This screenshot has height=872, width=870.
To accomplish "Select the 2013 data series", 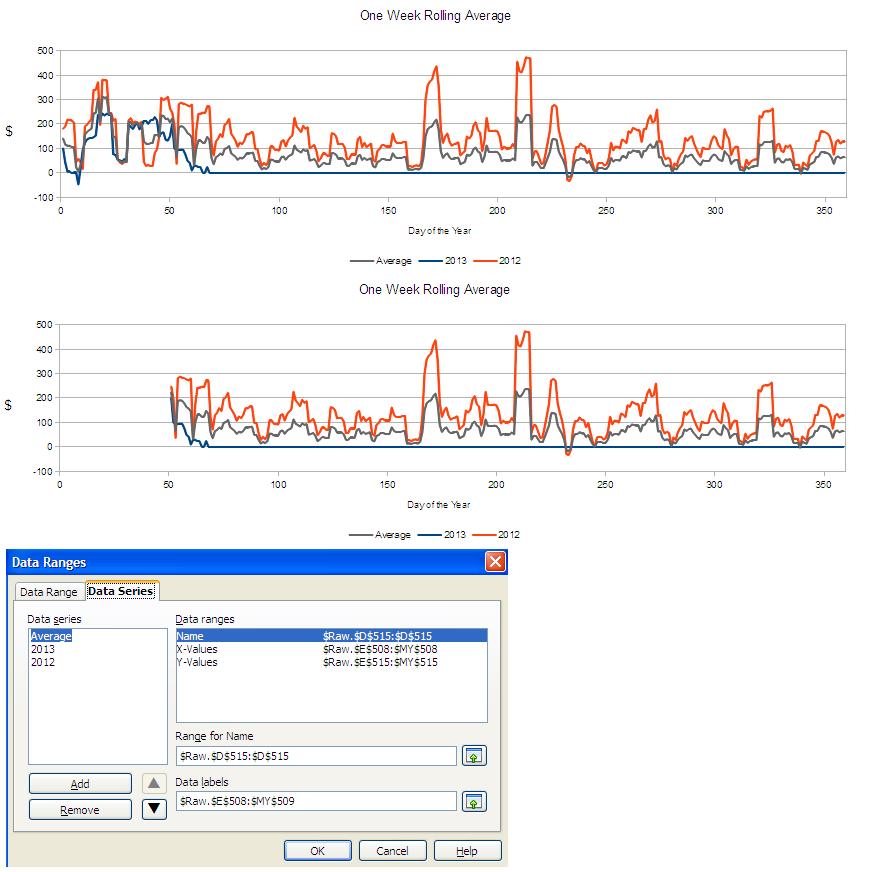I will click(x=43, y=649).
